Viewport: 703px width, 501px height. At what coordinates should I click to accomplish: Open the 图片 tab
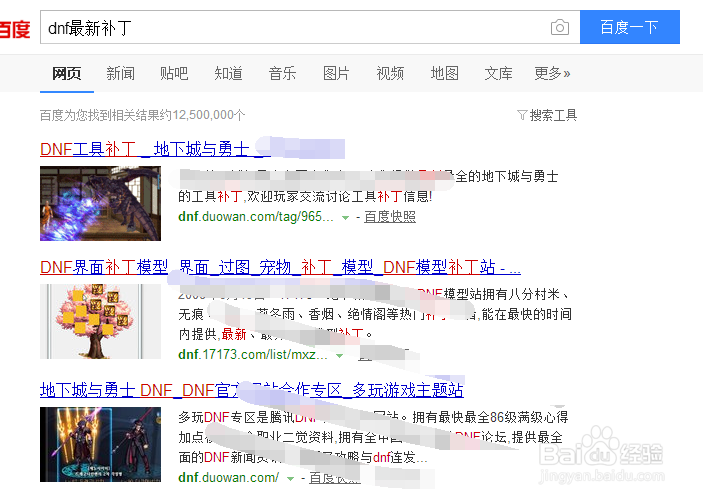coord(336,73)
